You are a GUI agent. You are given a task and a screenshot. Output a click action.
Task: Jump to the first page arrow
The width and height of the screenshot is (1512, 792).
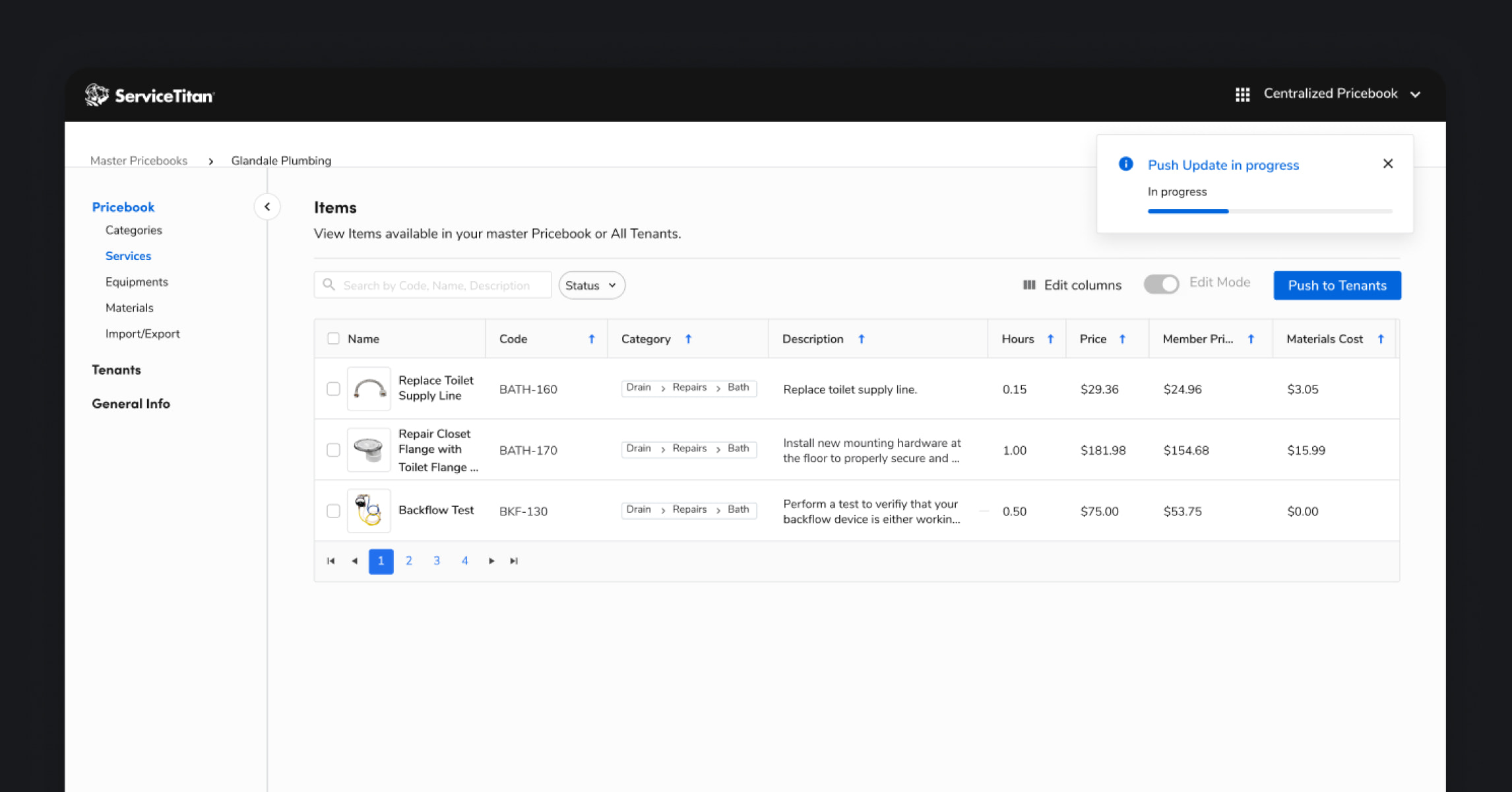click(331, 561)
